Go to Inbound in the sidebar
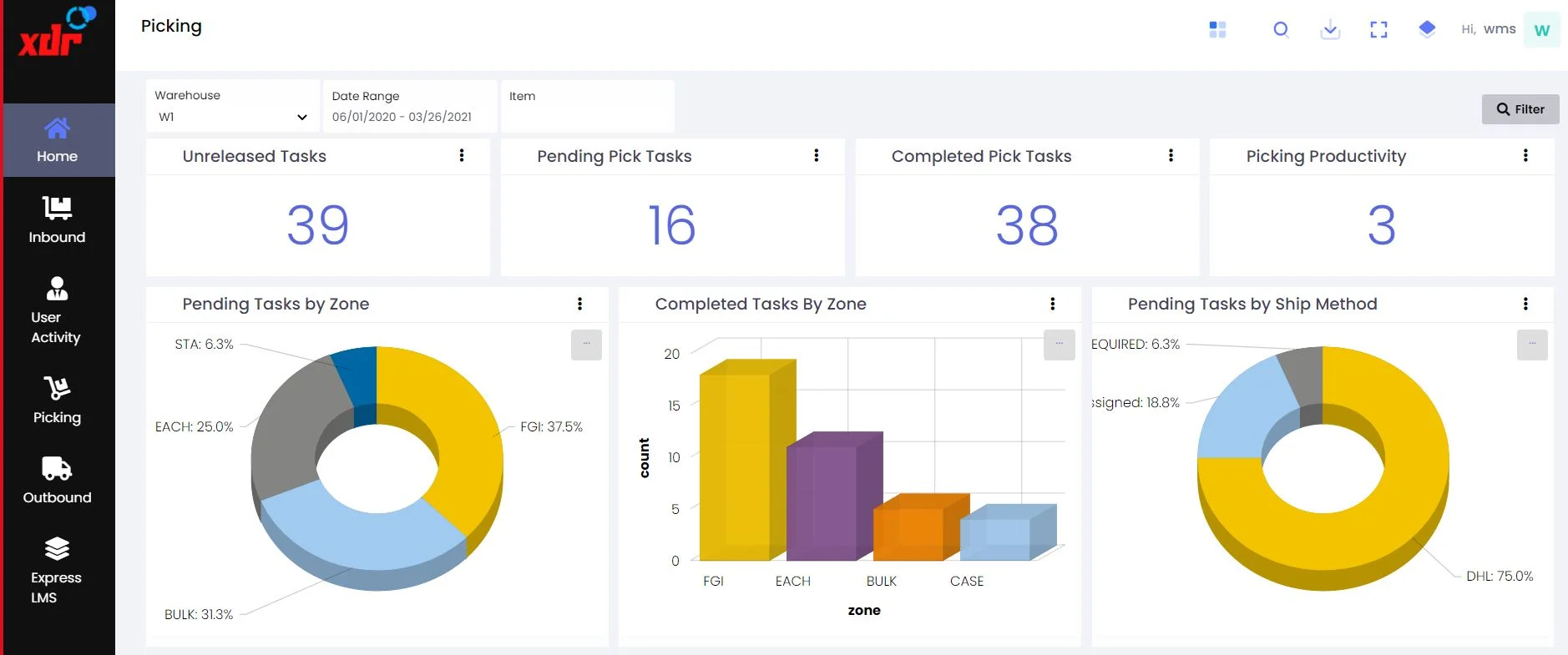The height and width of the screenshot is (655, 1568). click(x=58, y=219)
